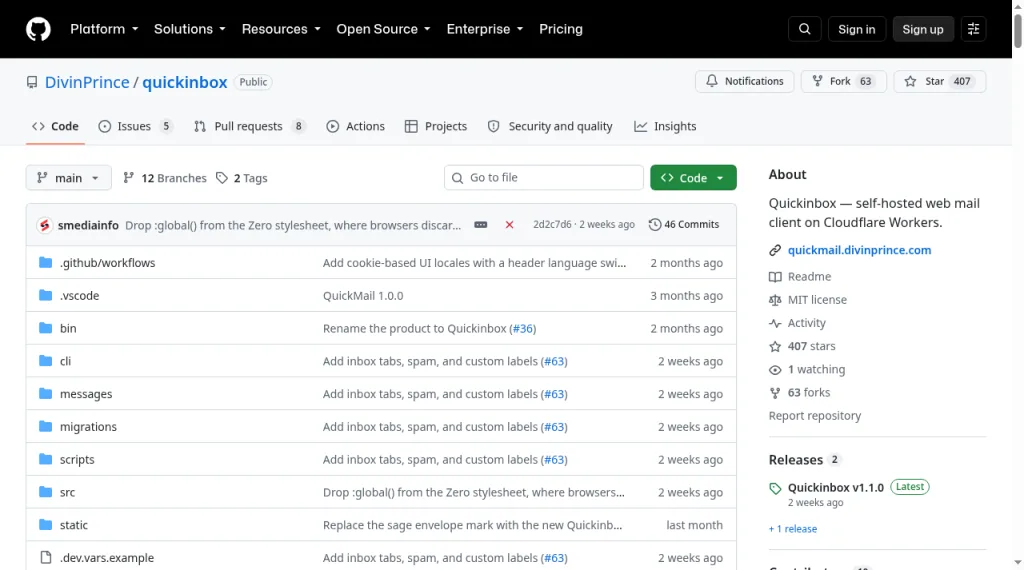Click the folder icon for cli

45,360
